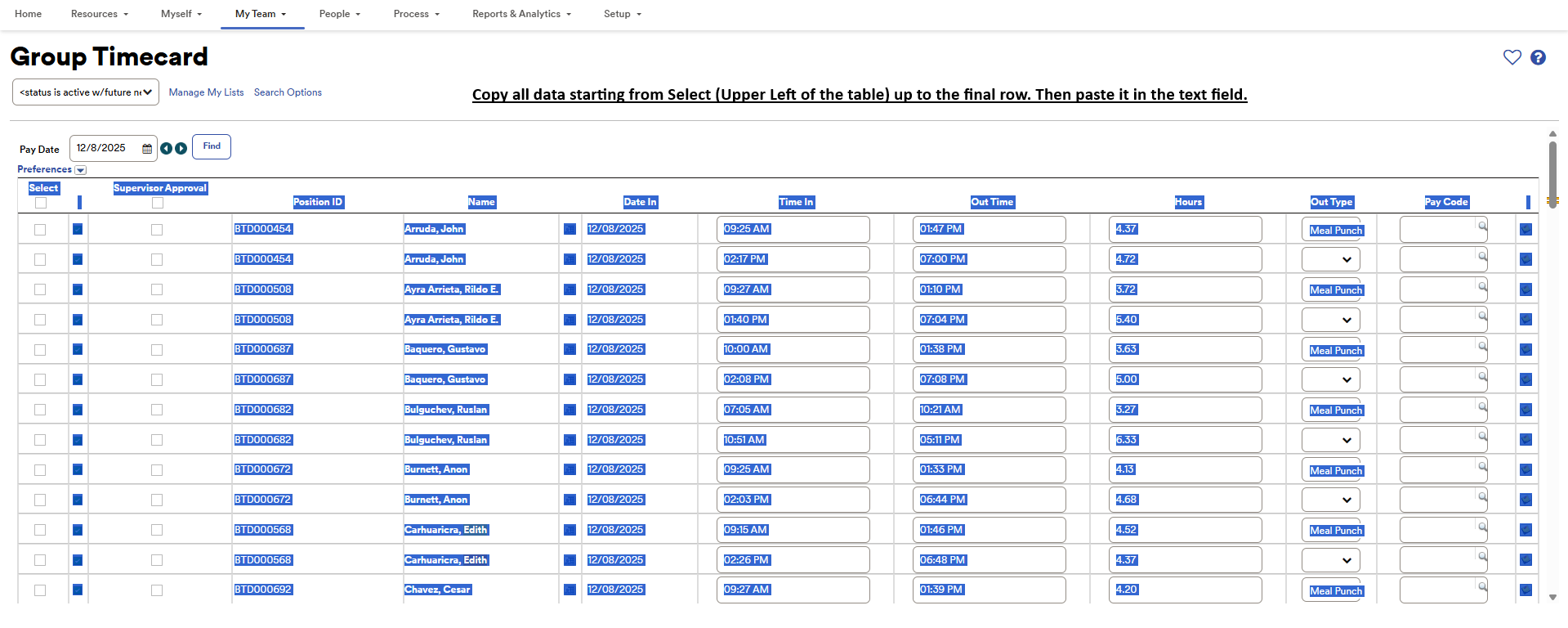Open the Myself menu
The width and height of the screenshot is (1568, 628).
click(x=181, y=14)
